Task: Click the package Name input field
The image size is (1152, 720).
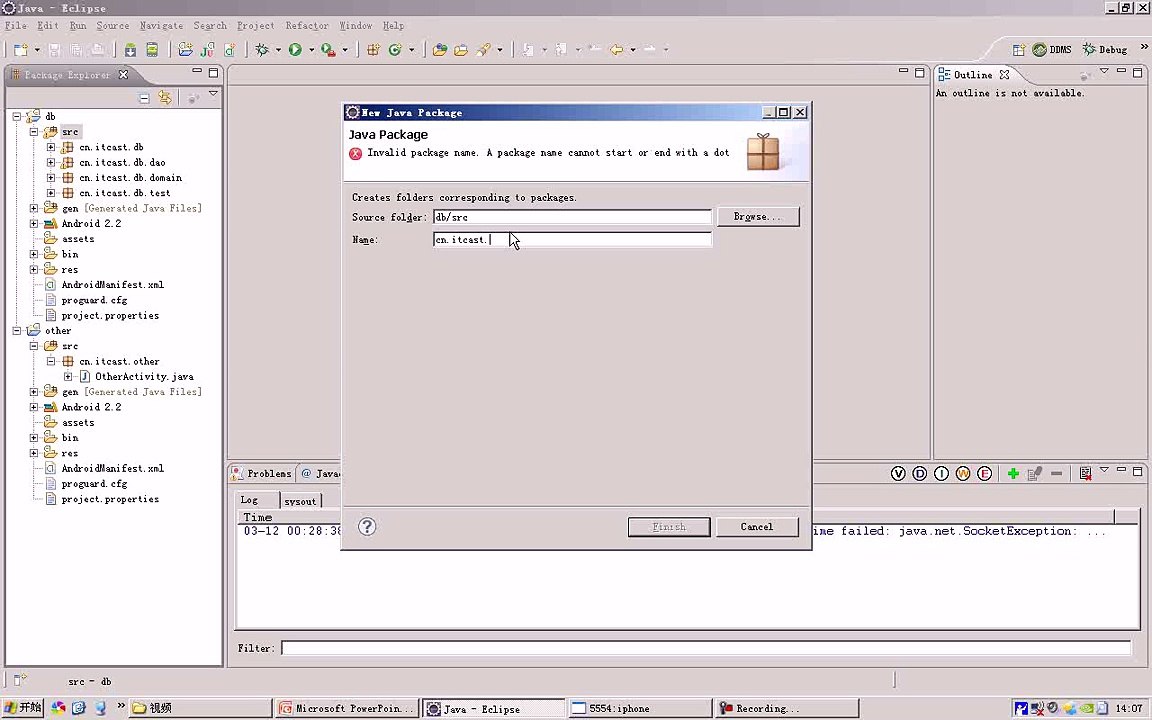Action: (x=572, y=240)
